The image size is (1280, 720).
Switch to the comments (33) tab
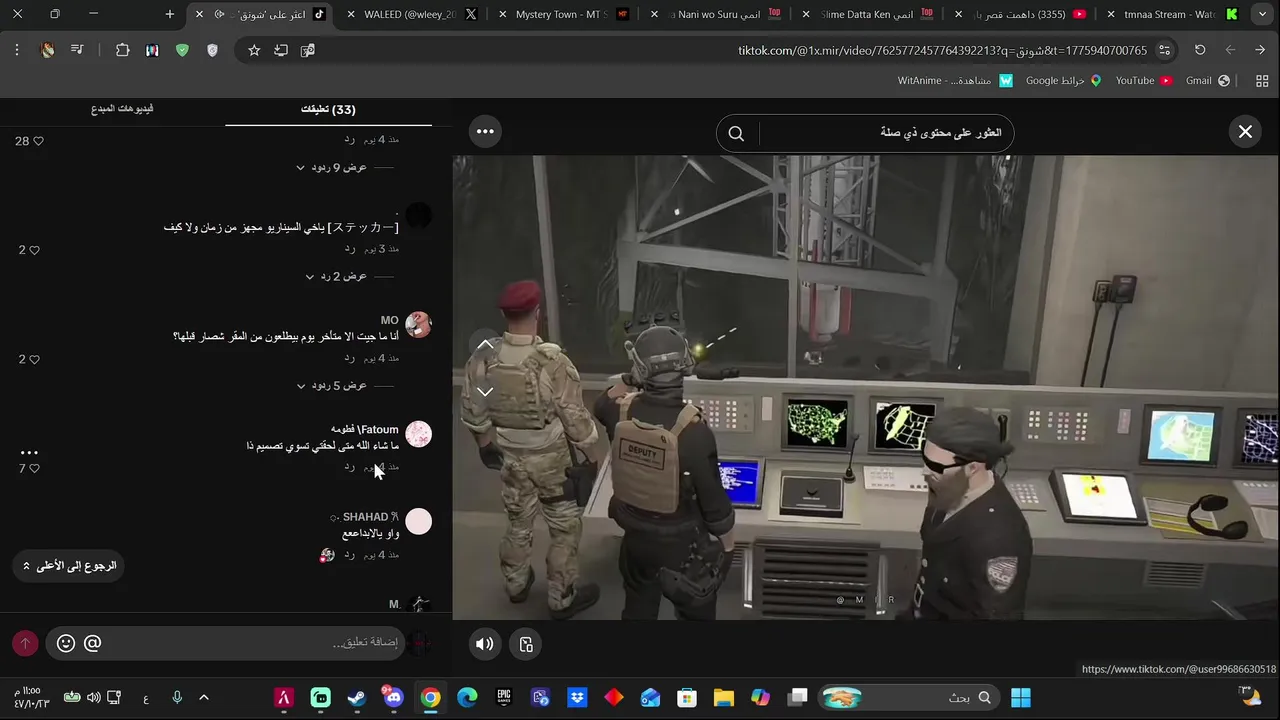coord(328,109)
